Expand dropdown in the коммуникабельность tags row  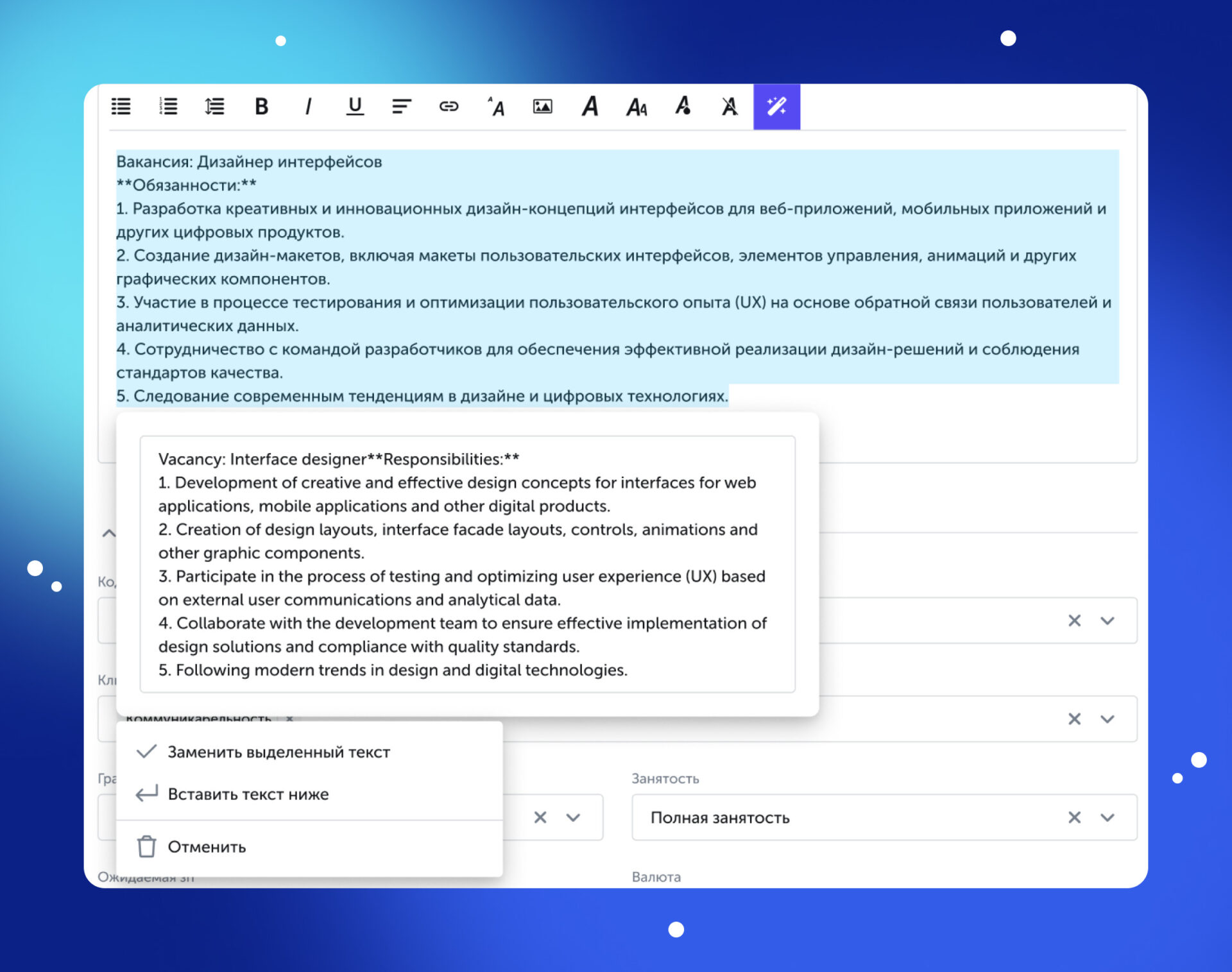point(1108,719)
